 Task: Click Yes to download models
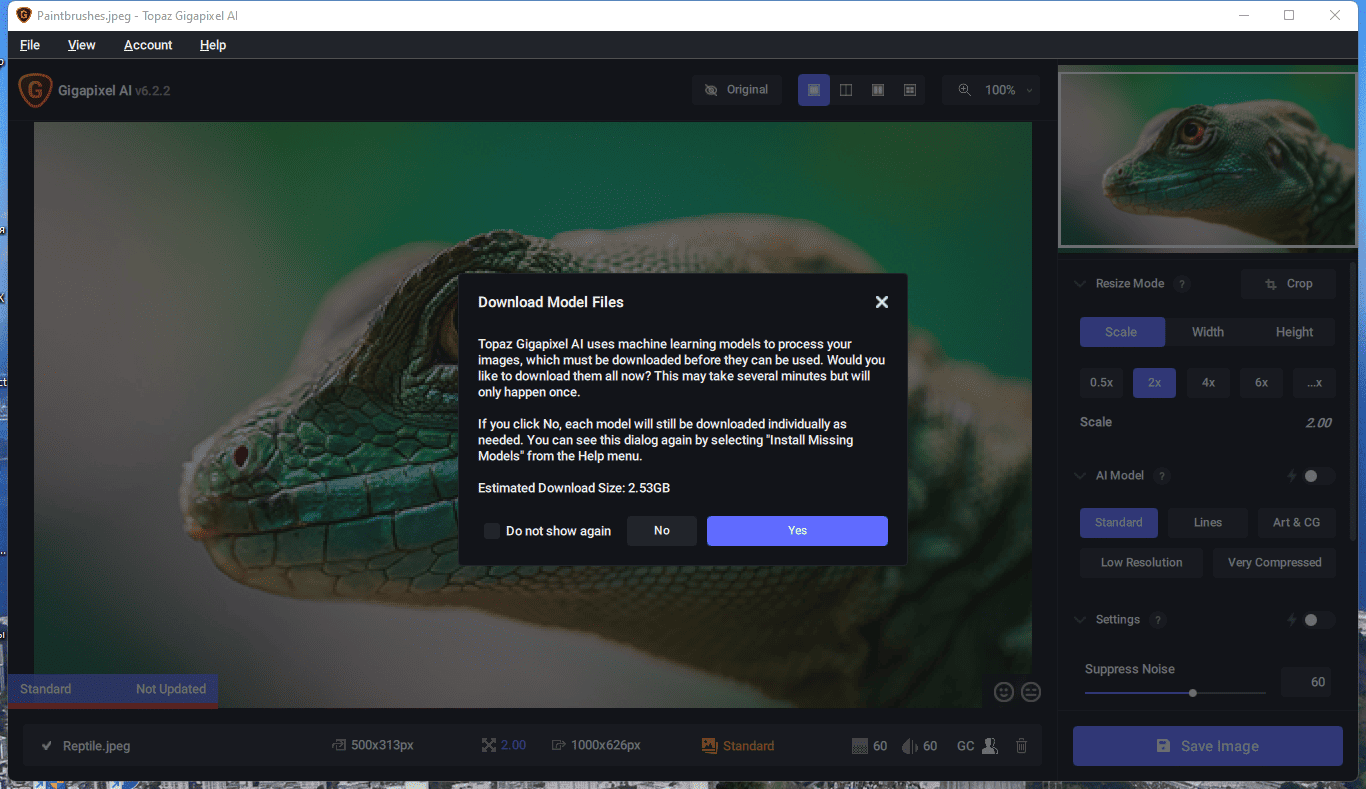pos(797,531)
